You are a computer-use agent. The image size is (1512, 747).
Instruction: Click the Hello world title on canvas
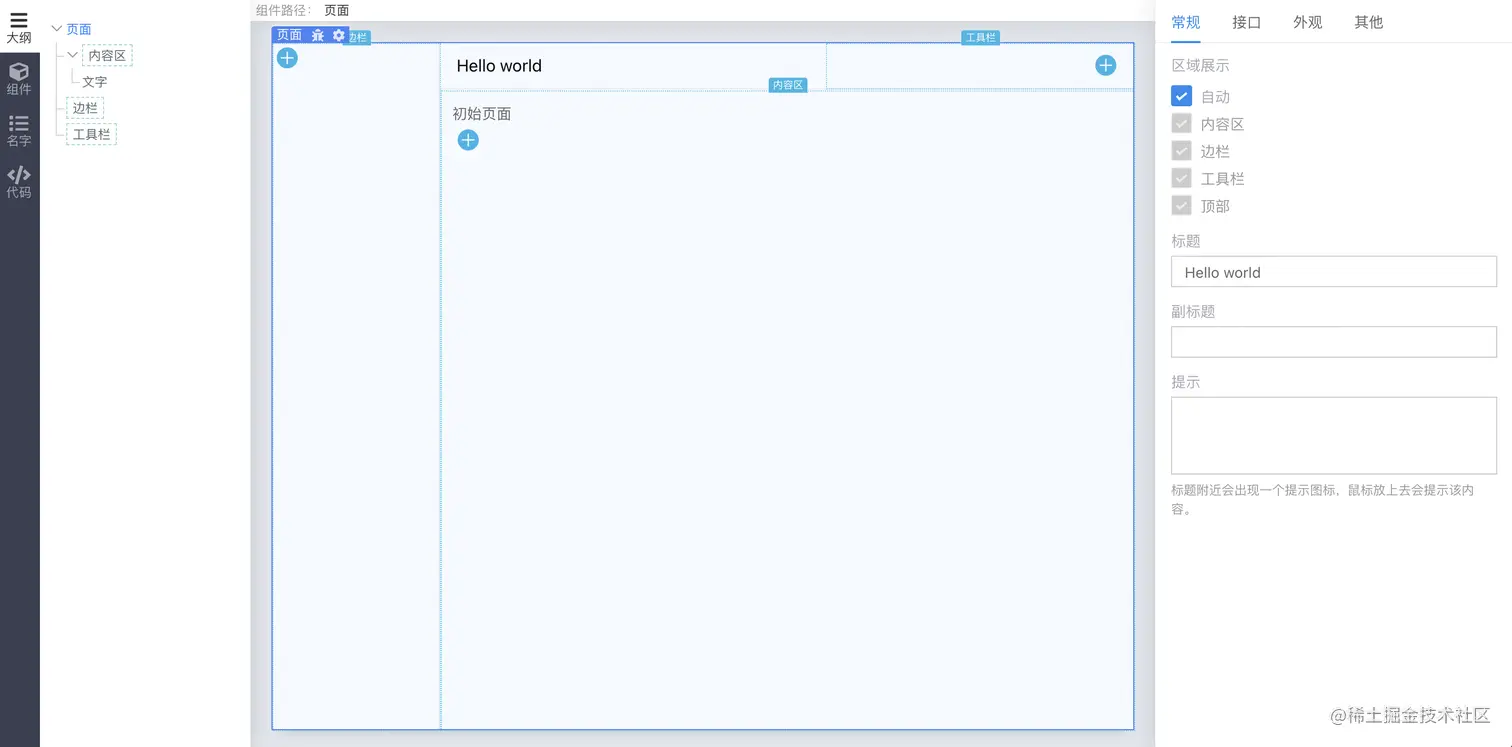pos(499,66)
